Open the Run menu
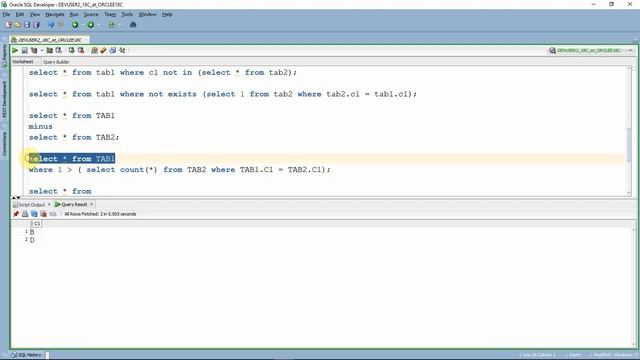Image resolution: width=640 pixels, height=360 pixels. (x=74, y=14)
